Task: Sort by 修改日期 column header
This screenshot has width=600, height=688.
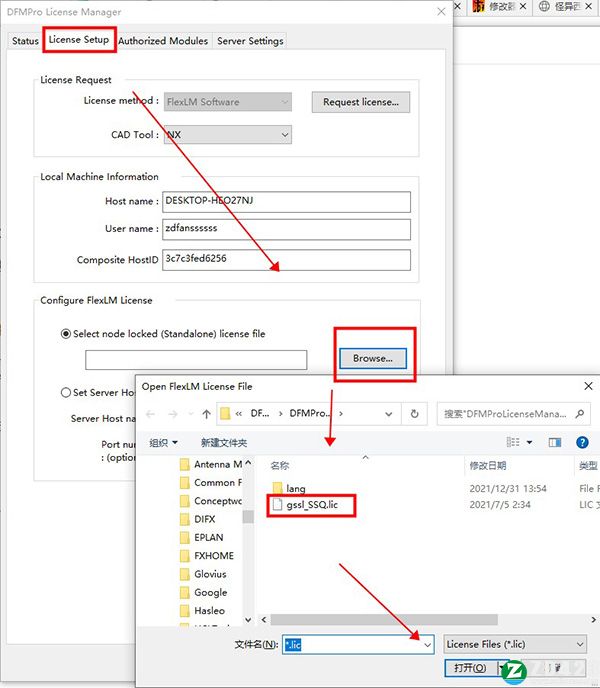Action: pyautogui.click(x=488, y=466)
